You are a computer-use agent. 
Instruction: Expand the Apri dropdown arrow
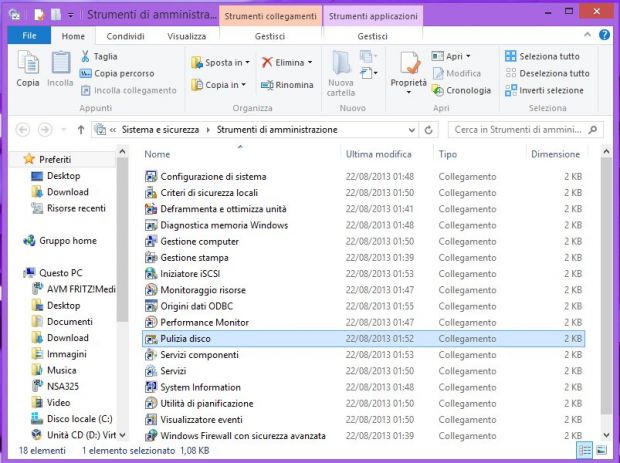[x=469, y=57]
